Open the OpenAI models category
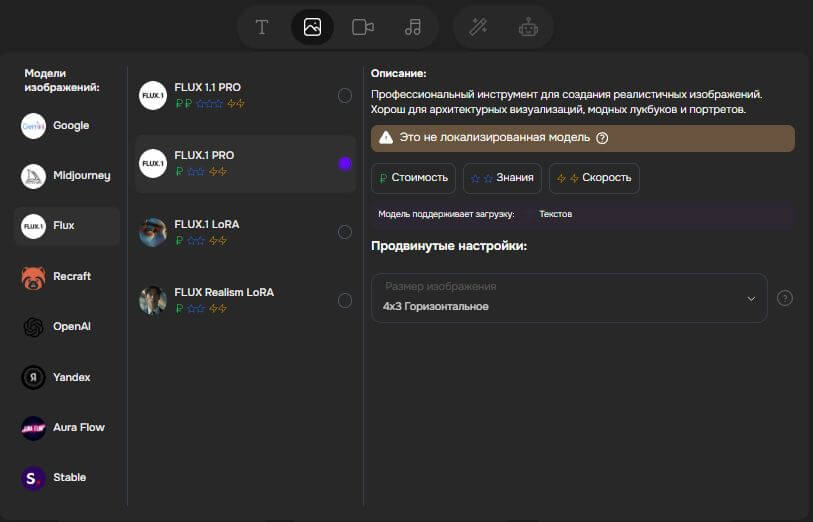Screen dimensions: 813x522 [x=66, y=326]
